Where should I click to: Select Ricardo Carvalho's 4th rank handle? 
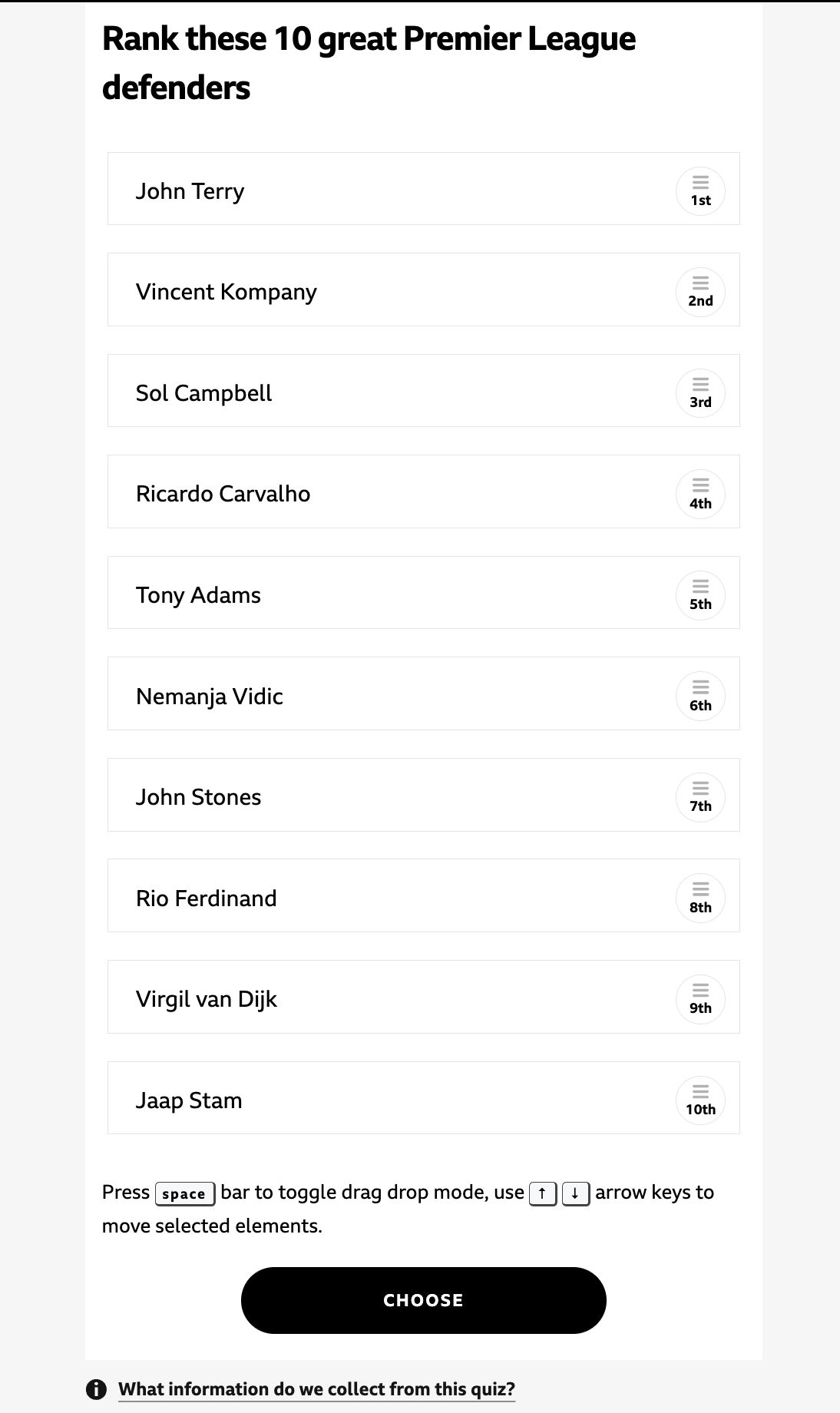[700, 494]
